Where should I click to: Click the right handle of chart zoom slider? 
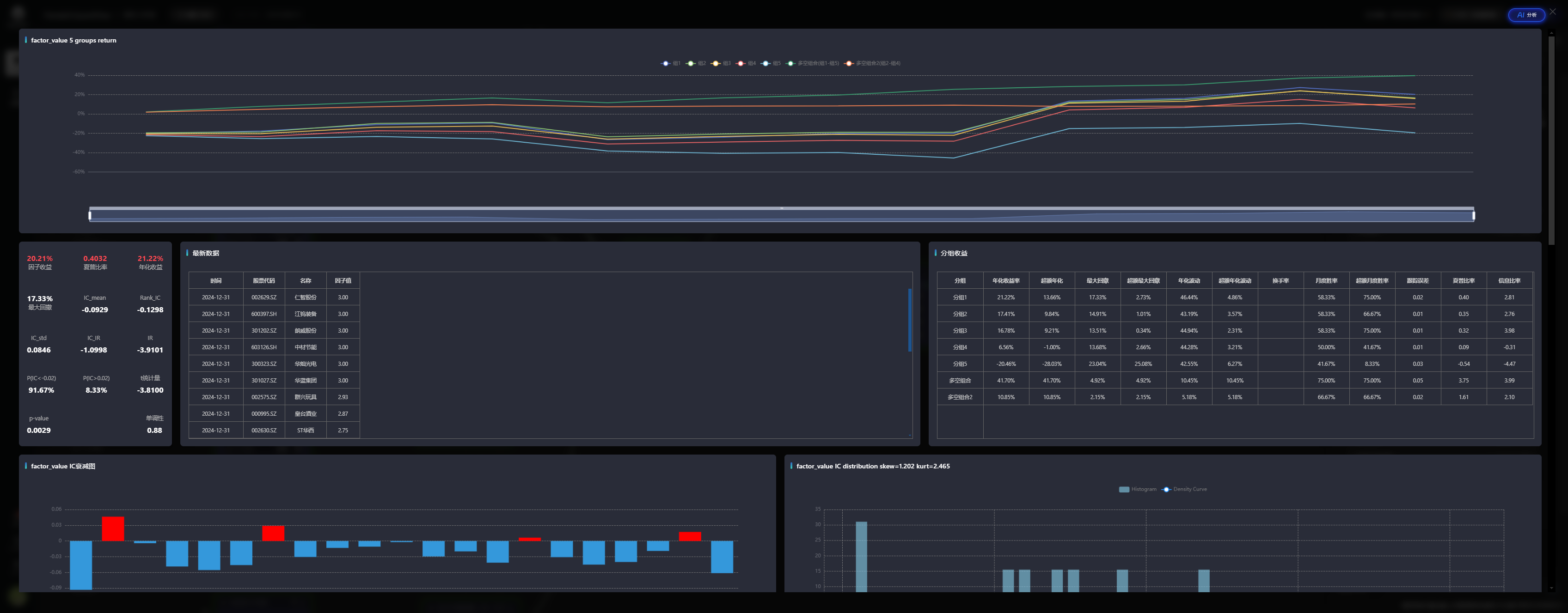1474,215
